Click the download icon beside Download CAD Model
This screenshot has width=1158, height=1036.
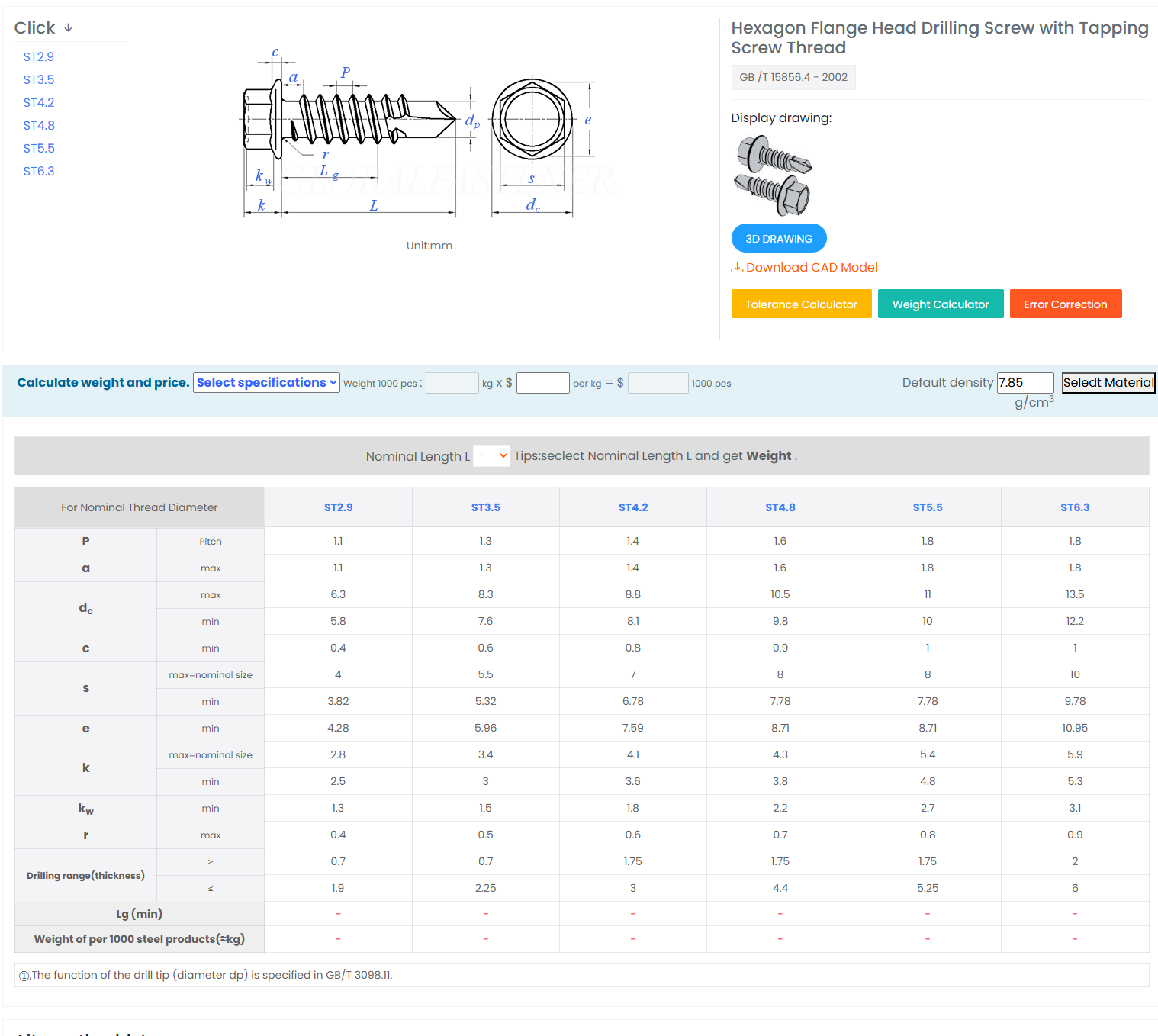click(x=737, y=267)
